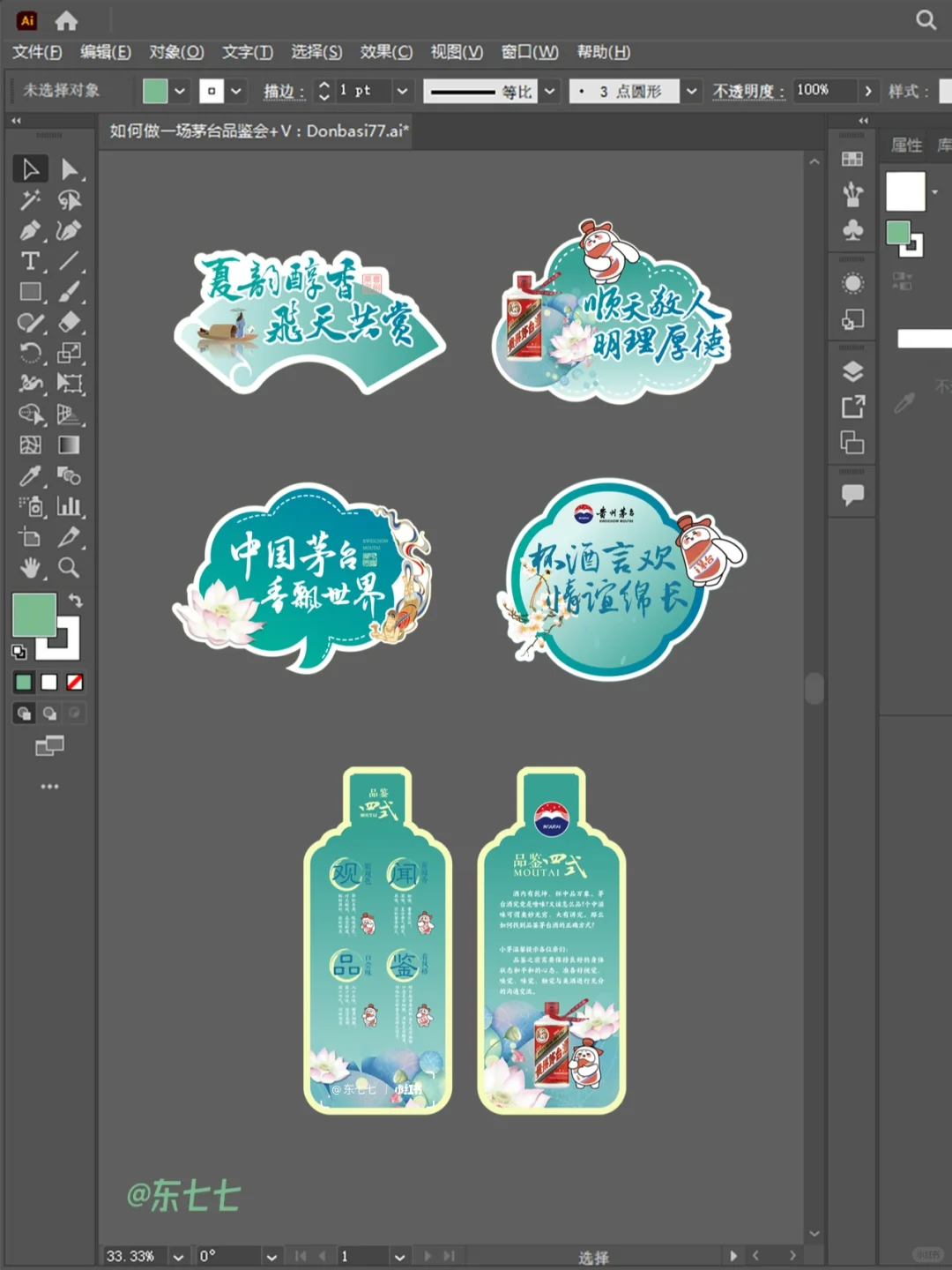Set paint mode to Gradient
Viewport: 952px width, 1270px height.
click(49, 683)
